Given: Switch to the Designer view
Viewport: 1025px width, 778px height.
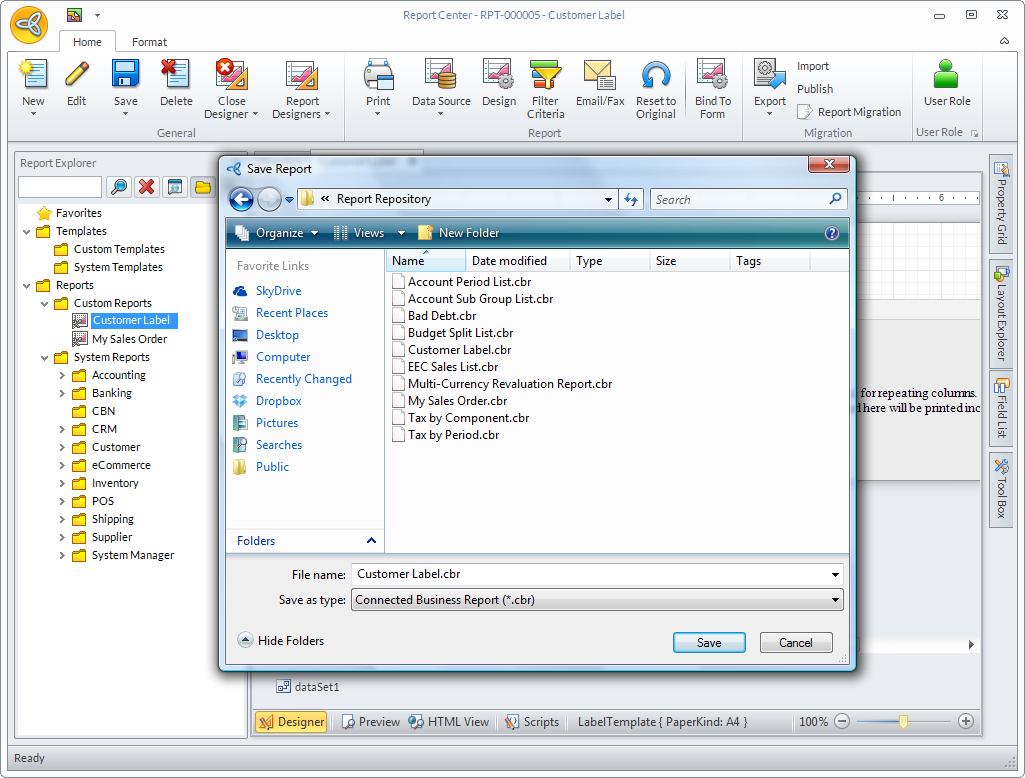Looking at the screenshot, I should point(291,722).
